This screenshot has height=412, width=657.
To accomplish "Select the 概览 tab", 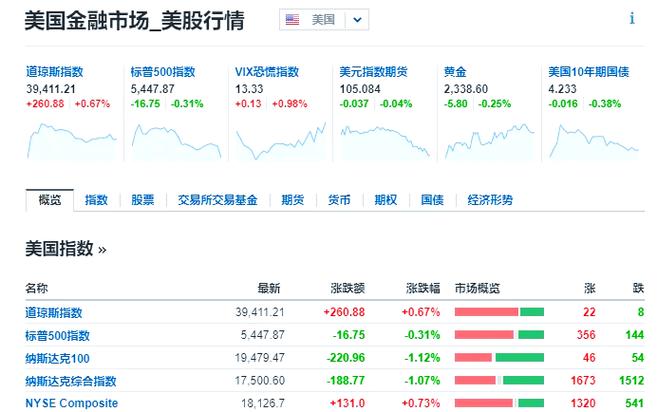I will coord(50,200).
